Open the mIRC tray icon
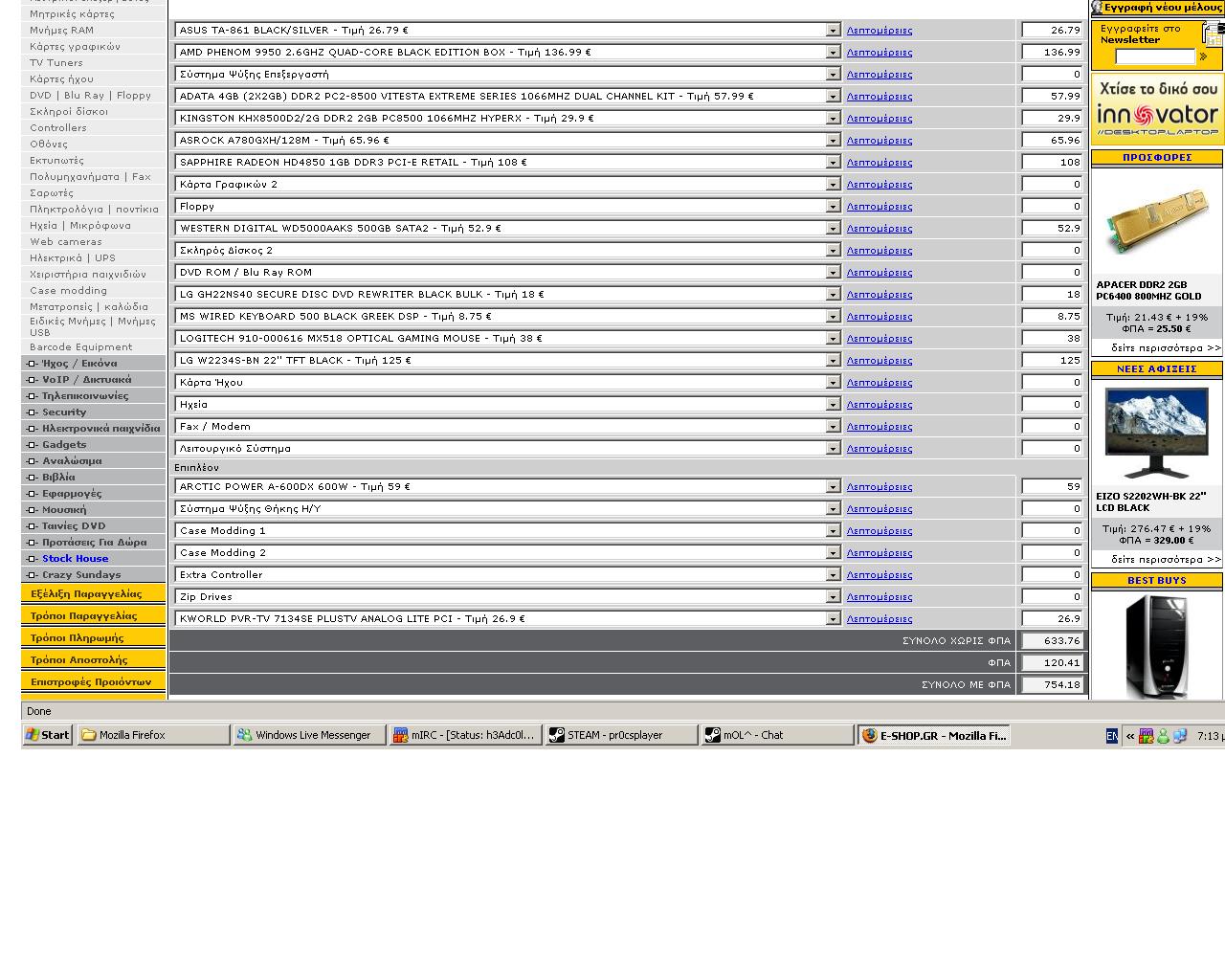1225x980 pixels. [x=1146, y=736]
